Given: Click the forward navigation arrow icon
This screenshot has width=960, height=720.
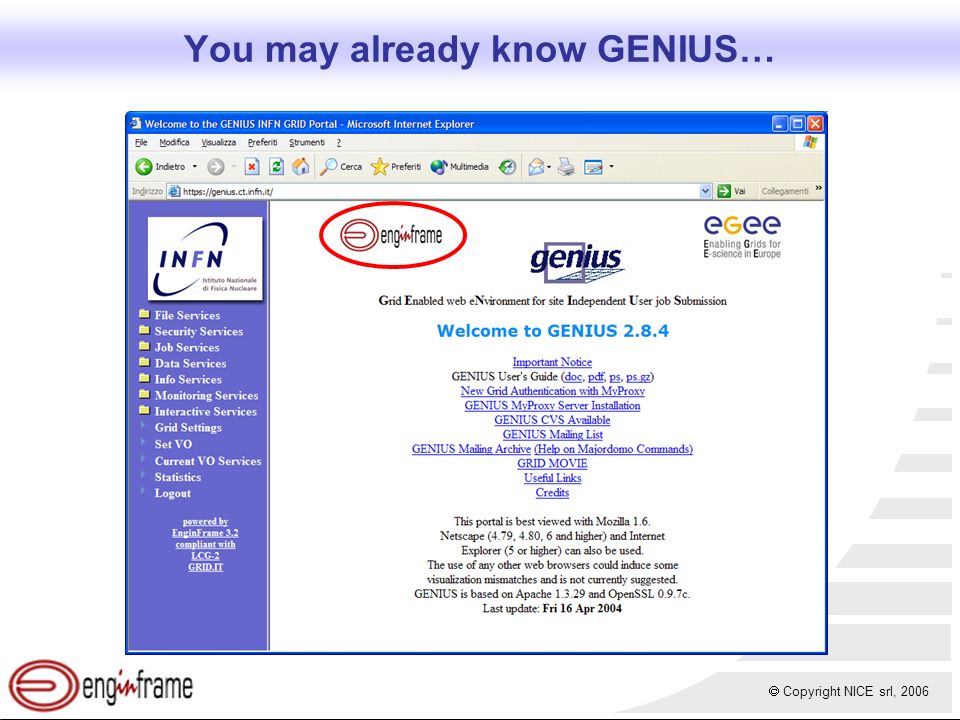Looking at the screenshot, I should click(216, 167).
